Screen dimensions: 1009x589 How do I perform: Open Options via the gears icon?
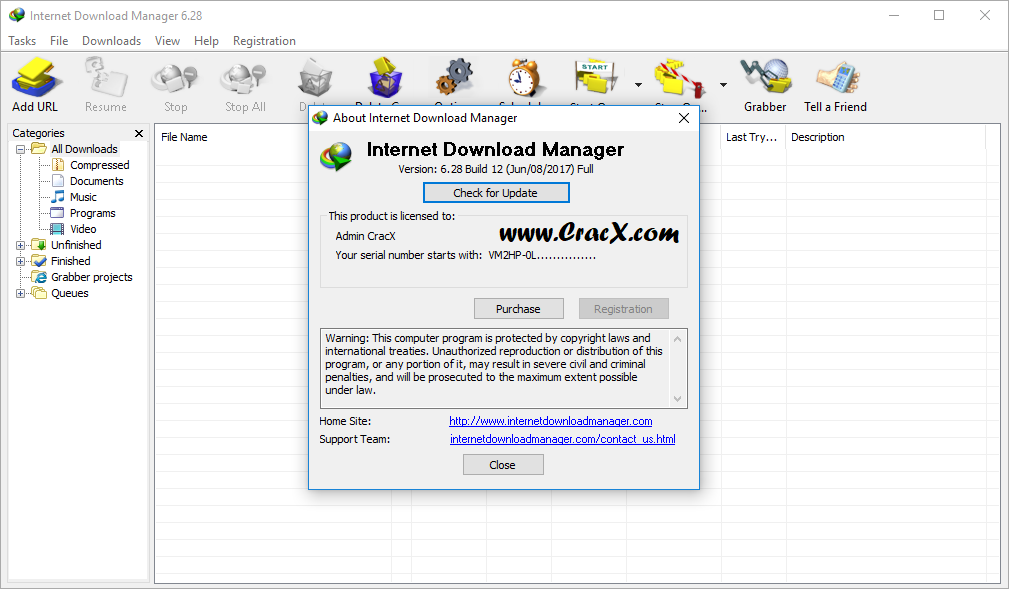point(454,76)
